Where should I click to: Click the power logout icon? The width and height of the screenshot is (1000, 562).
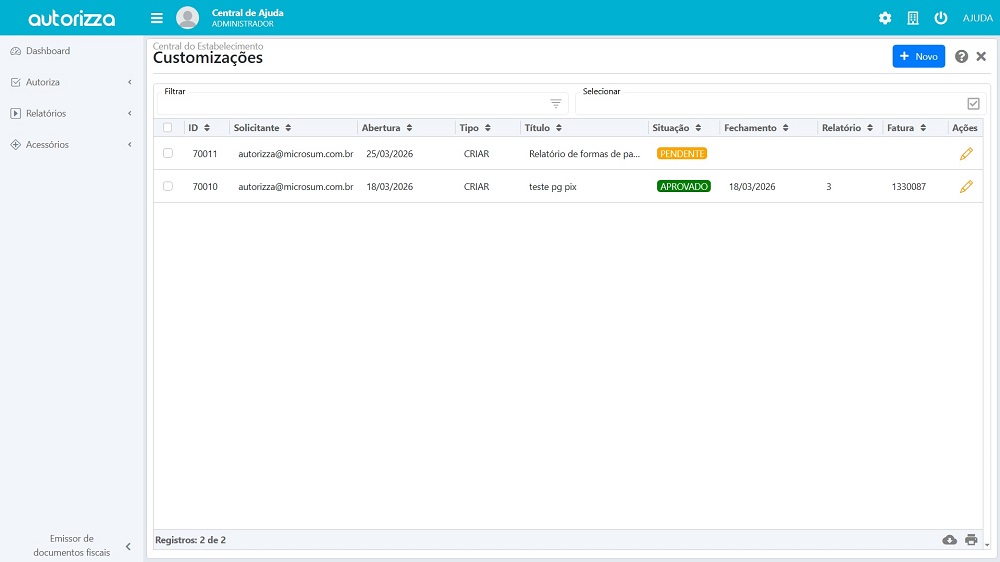pos(941,18)
